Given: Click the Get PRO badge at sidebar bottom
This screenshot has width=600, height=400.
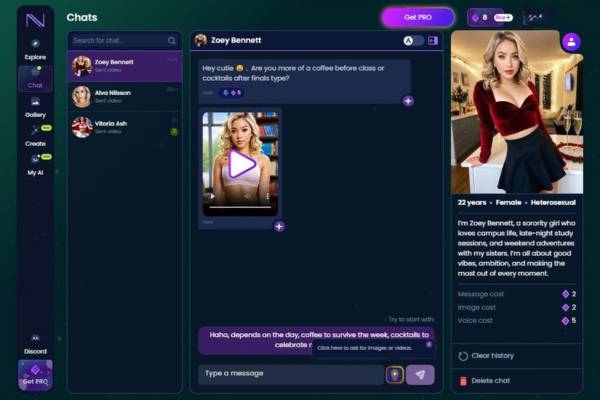Looking at the screenshot, I should [x=35, y=375].
